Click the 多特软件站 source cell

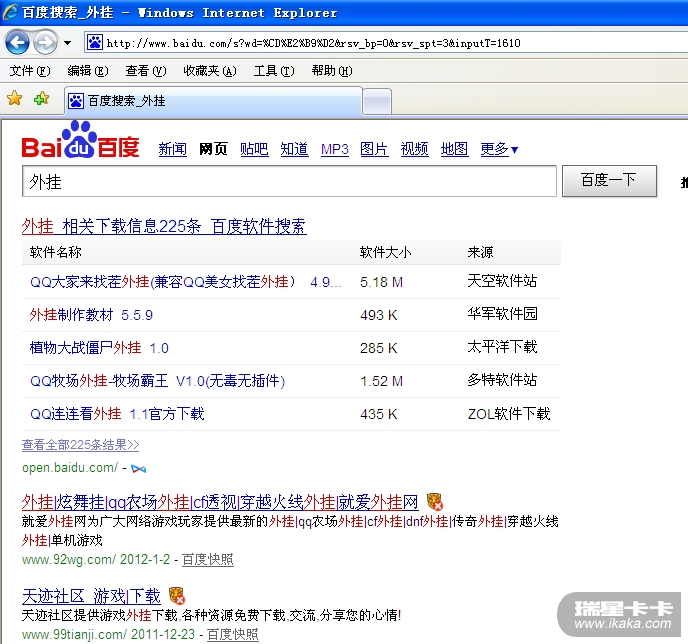tap(502, 380)
